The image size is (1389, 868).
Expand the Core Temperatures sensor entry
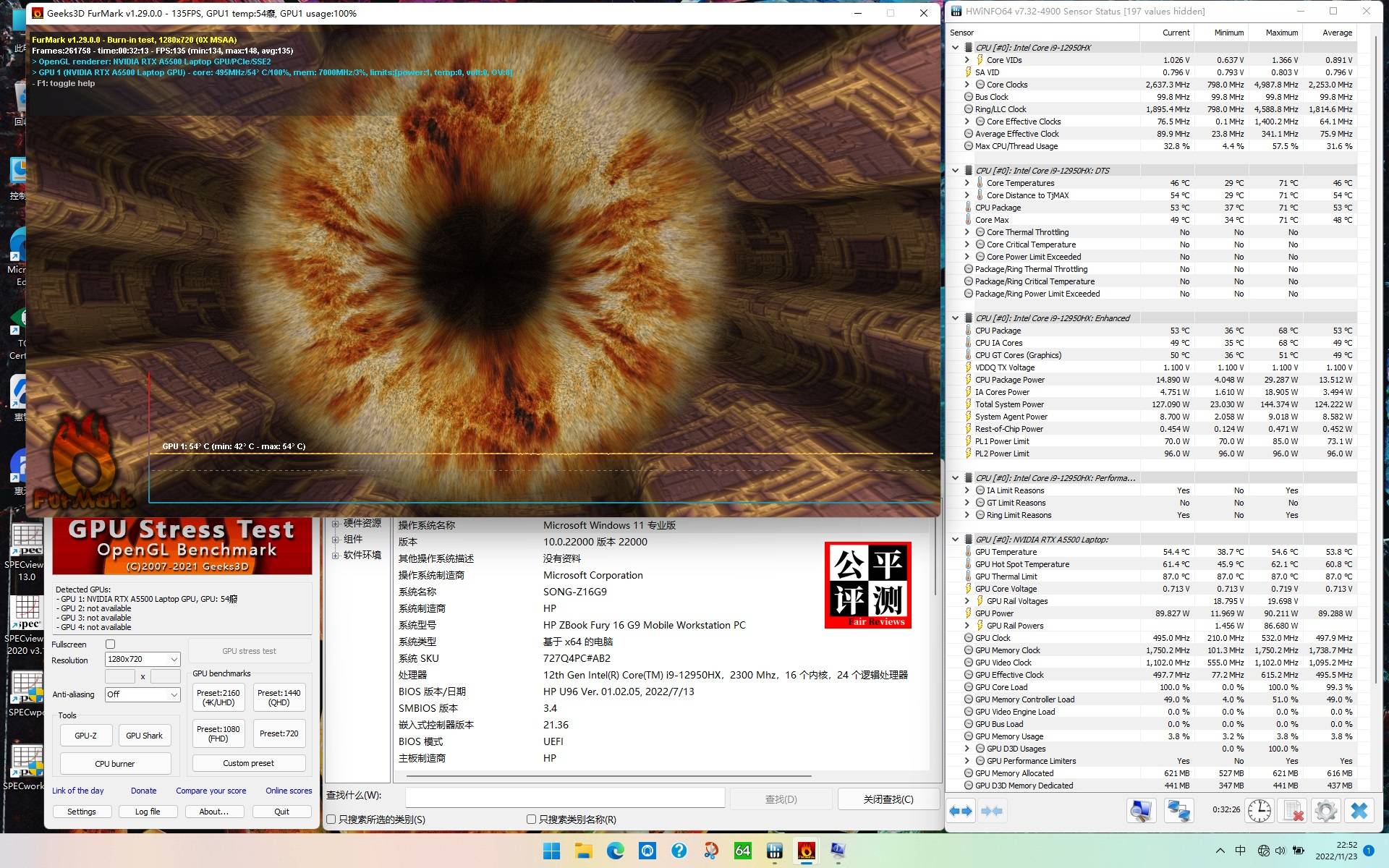967,183
